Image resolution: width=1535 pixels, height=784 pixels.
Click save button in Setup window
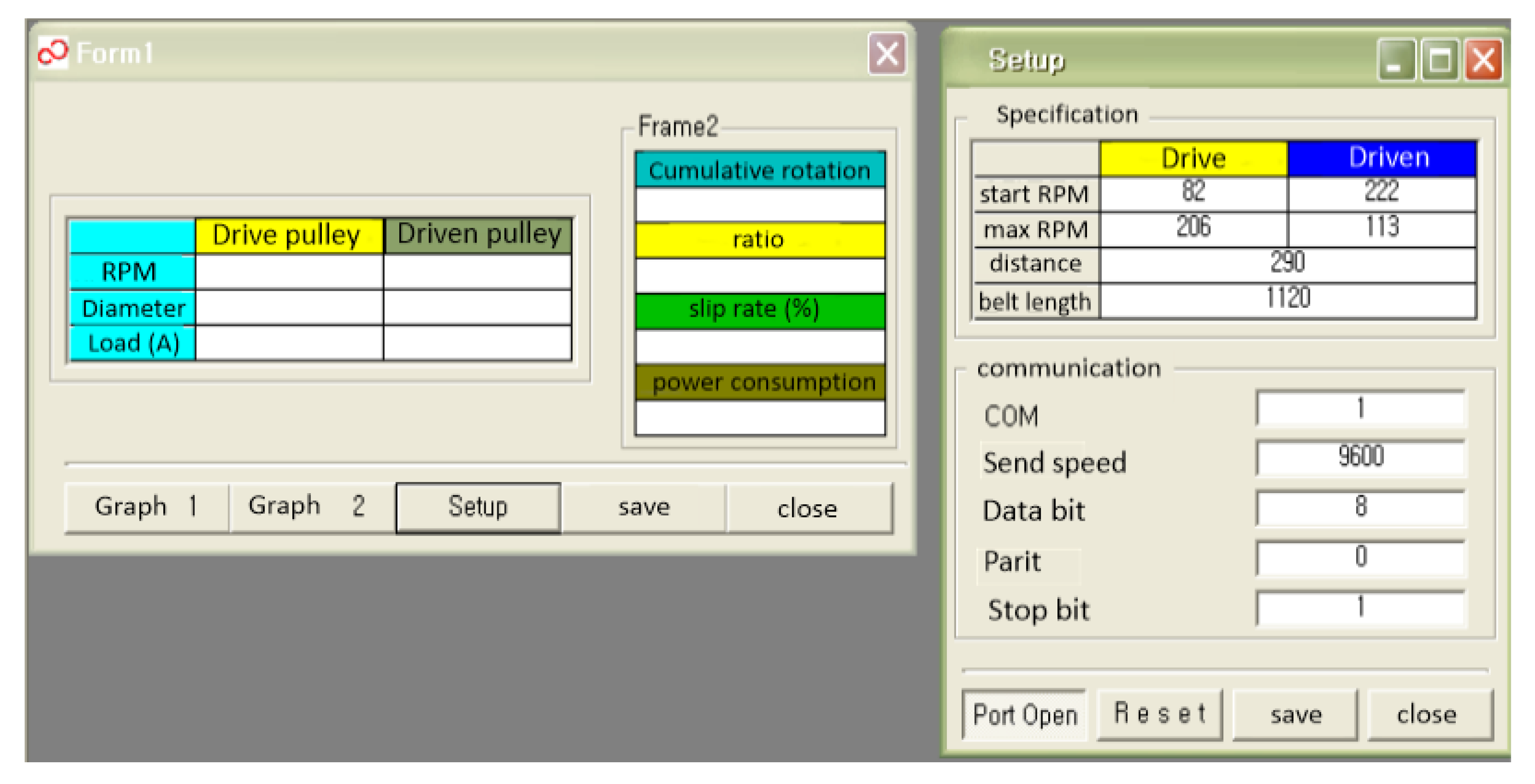[x=1295, y=713]
